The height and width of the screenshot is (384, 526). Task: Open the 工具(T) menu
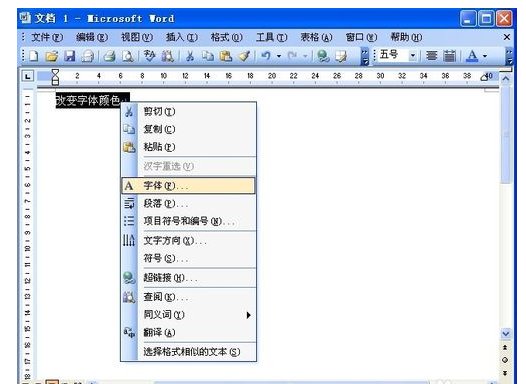[x=272, y=37]
